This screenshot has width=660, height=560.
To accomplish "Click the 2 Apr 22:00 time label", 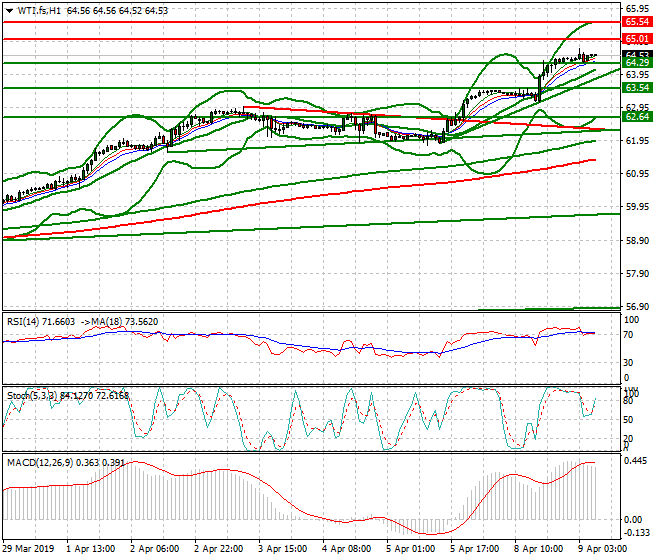I will [x=218, y=549].
